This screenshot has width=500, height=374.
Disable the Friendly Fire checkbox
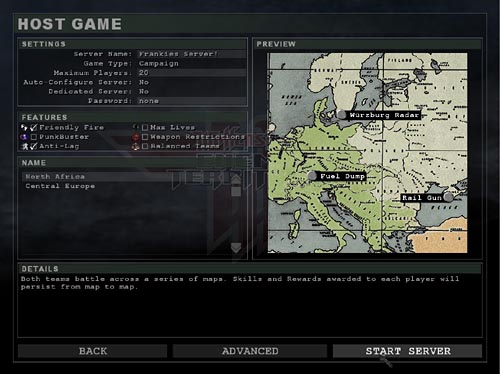[x=33, y=127]
